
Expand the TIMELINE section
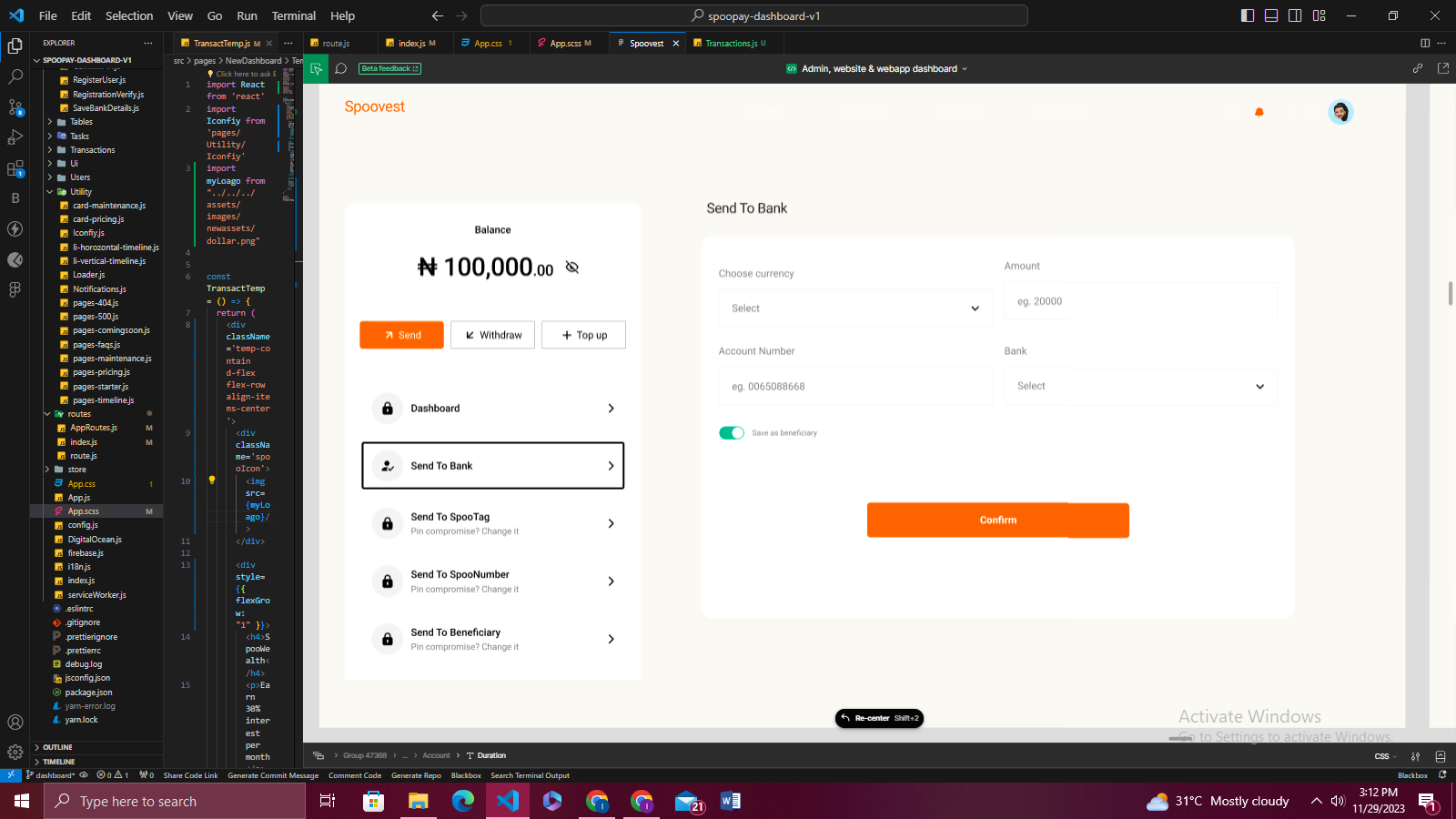[59, 762]
